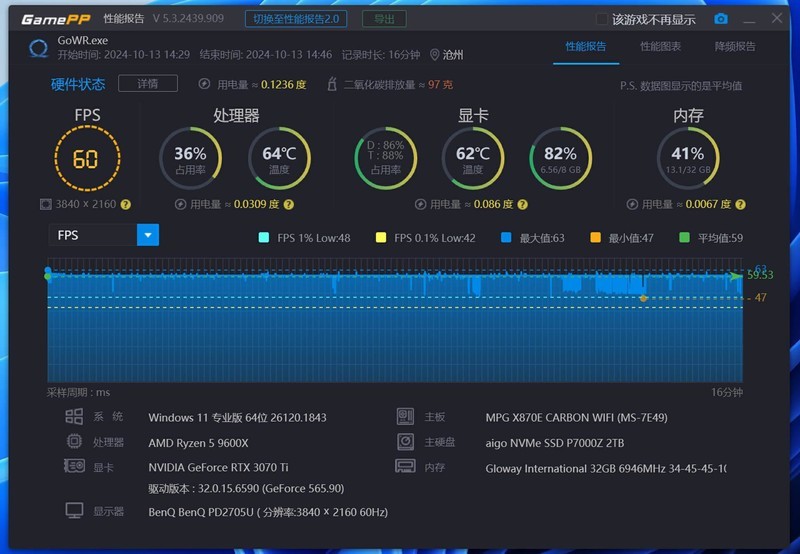Switch to the 降频报告 tab

[x=735, y=47]
